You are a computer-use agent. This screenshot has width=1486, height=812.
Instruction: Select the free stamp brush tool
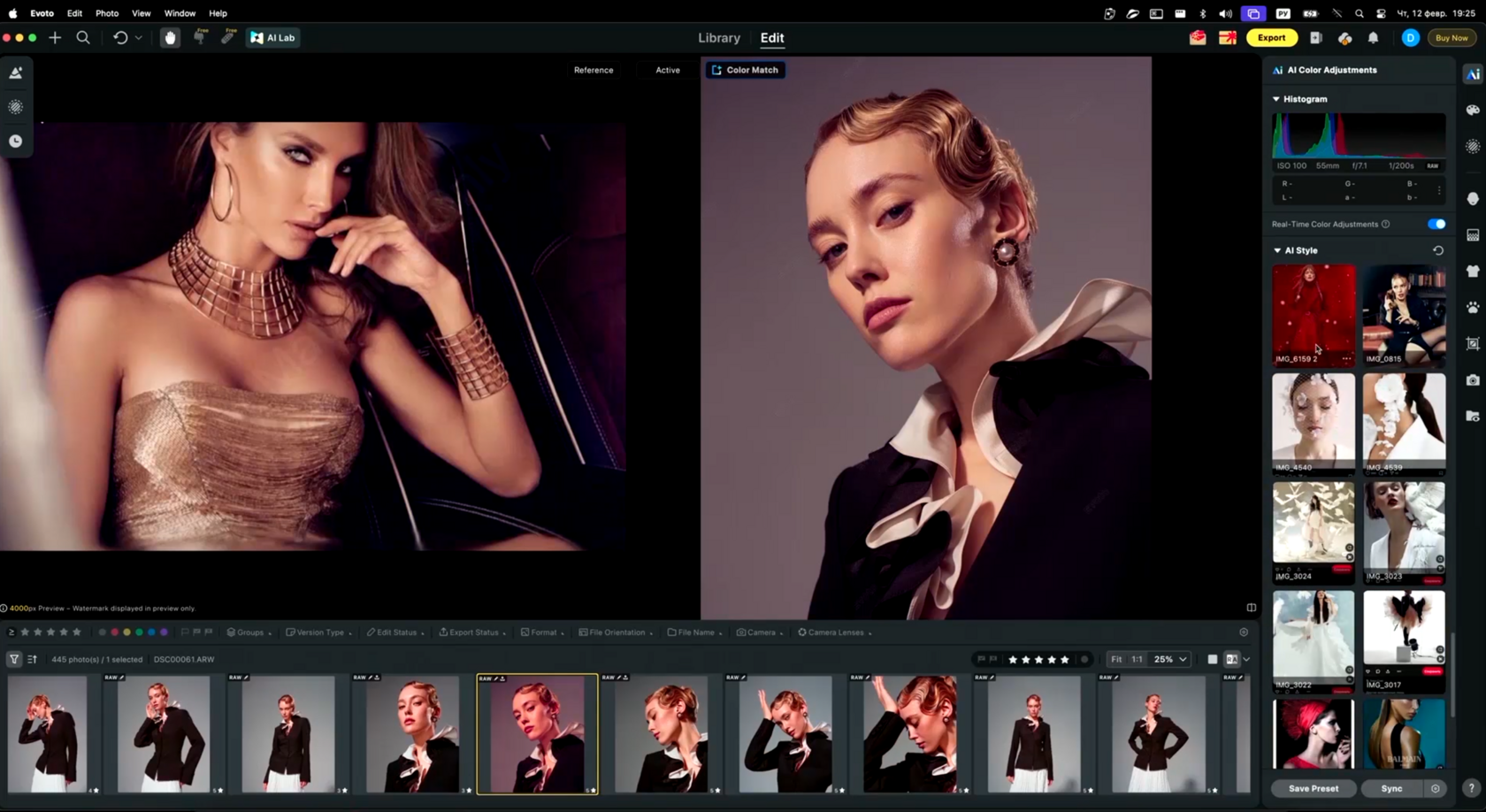200,37
